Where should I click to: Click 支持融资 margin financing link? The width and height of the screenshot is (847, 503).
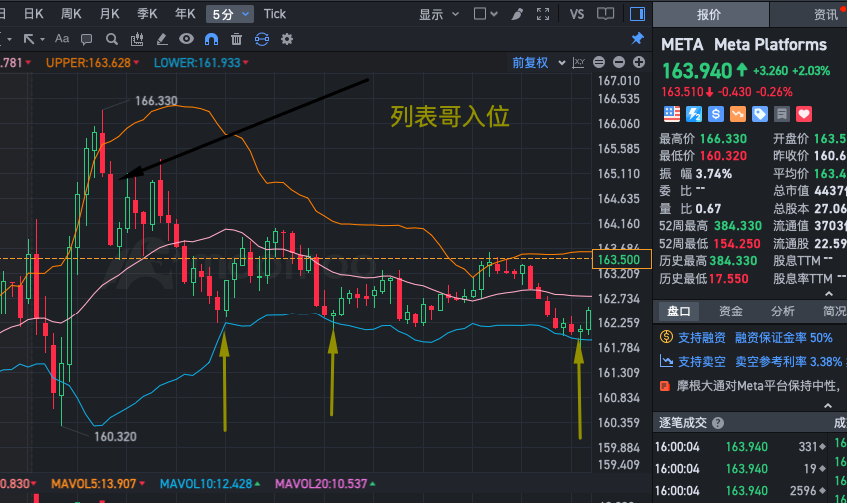(702, 338)
